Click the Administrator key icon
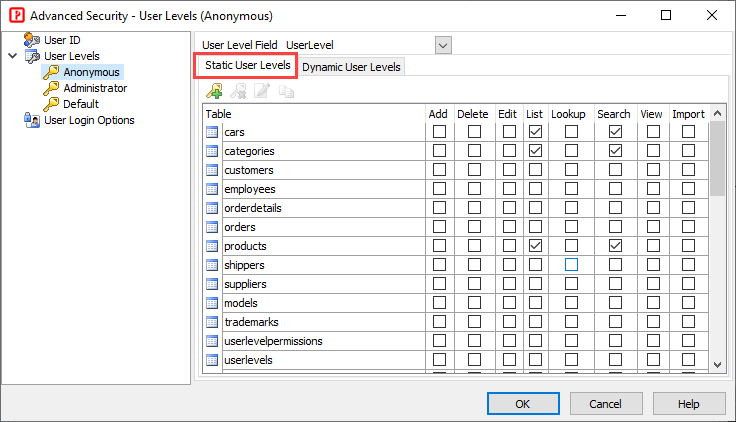This screenshot has width=736, height=422. [x=51, y=88]
